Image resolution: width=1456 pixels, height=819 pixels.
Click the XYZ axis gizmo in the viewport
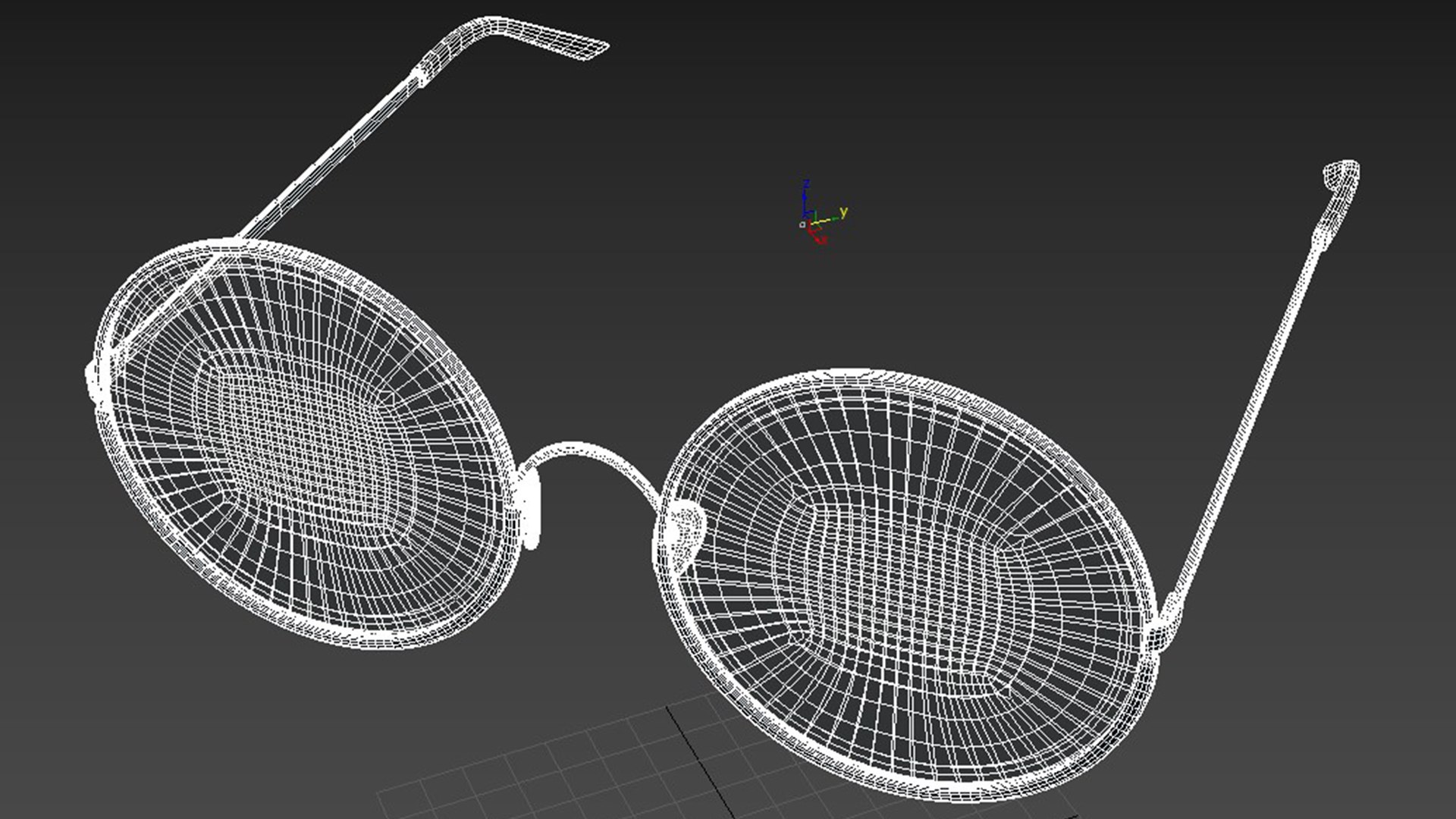point(822,214)
